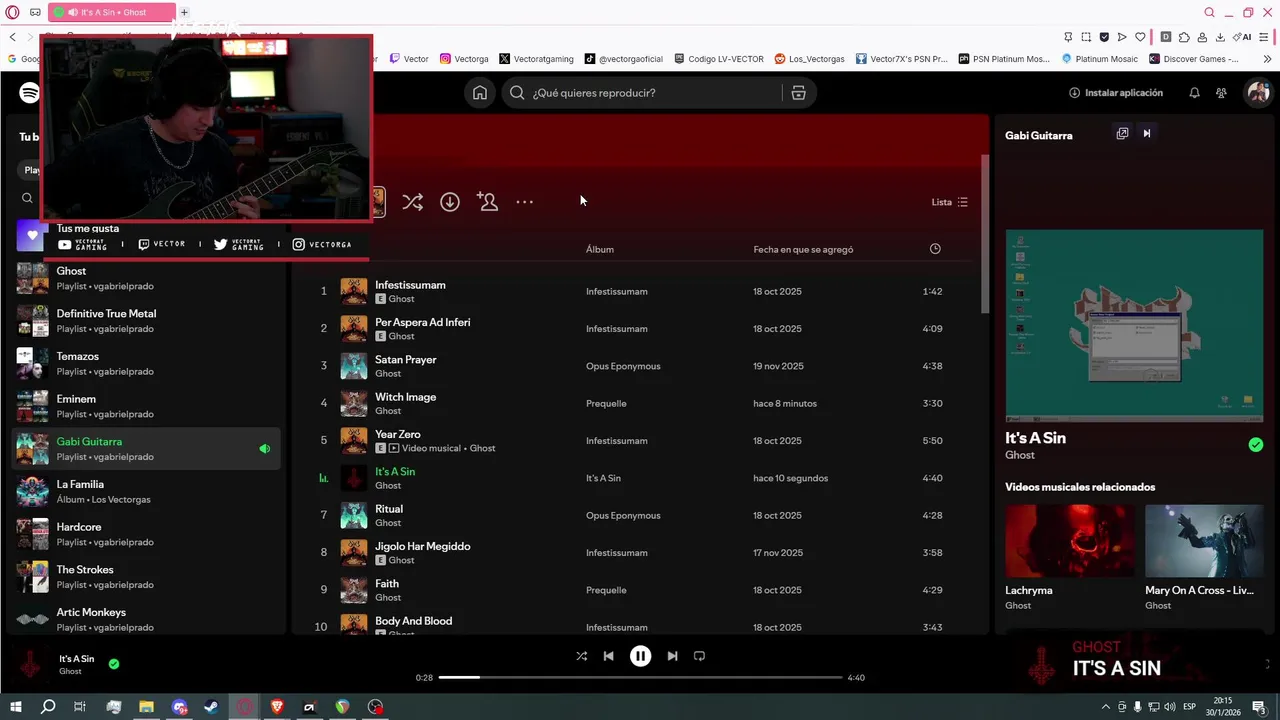The height and width of the screenshot is (720, 1280).
Task: Pause the current song
Action: [640, 656]
